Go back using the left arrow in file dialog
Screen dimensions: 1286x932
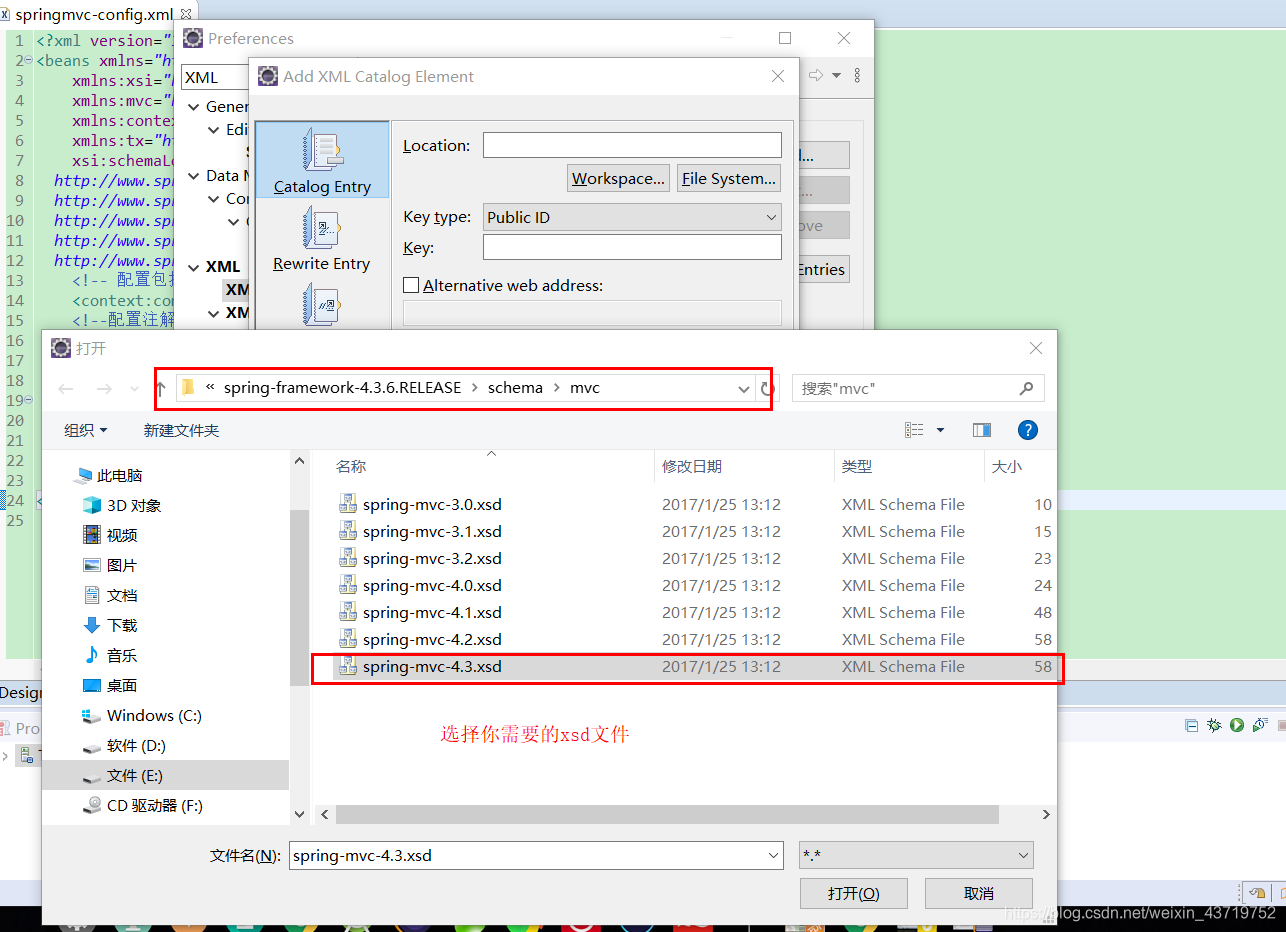[66, 389]
